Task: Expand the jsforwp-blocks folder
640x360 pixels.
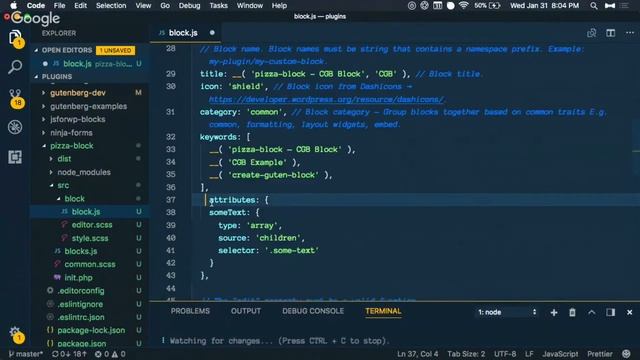Action: point(78,120)
